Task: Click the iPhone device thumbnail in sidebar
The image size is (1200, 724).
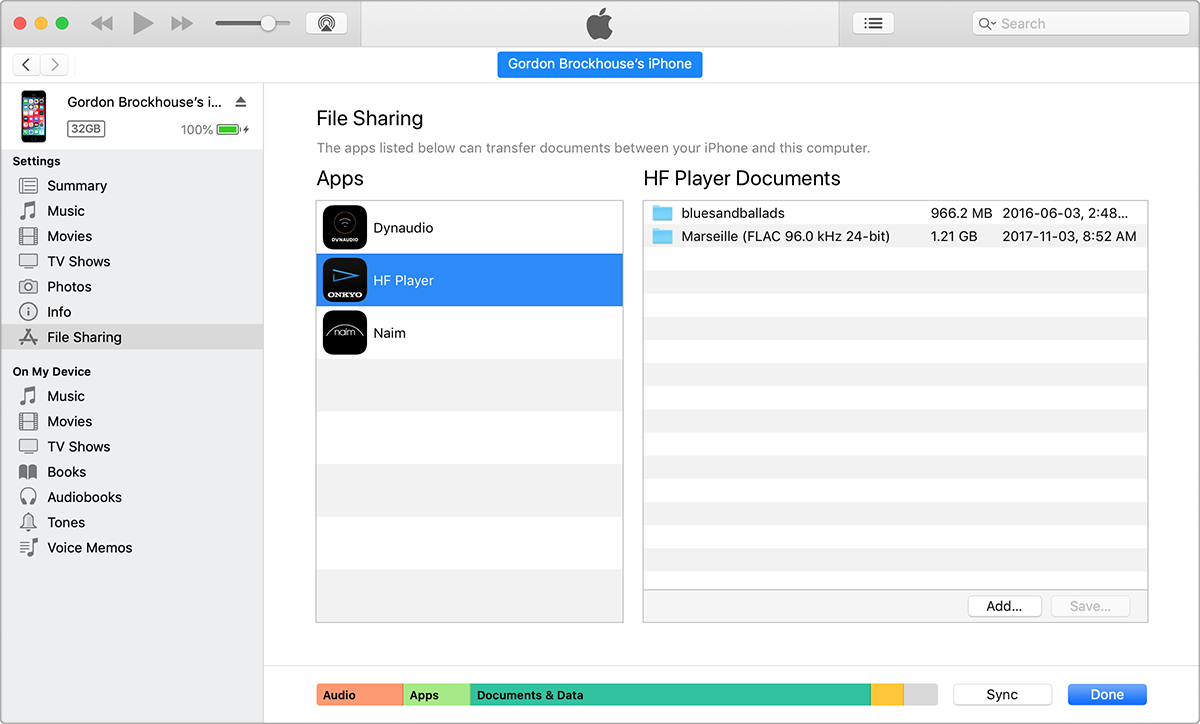Action: click(33, 116)
